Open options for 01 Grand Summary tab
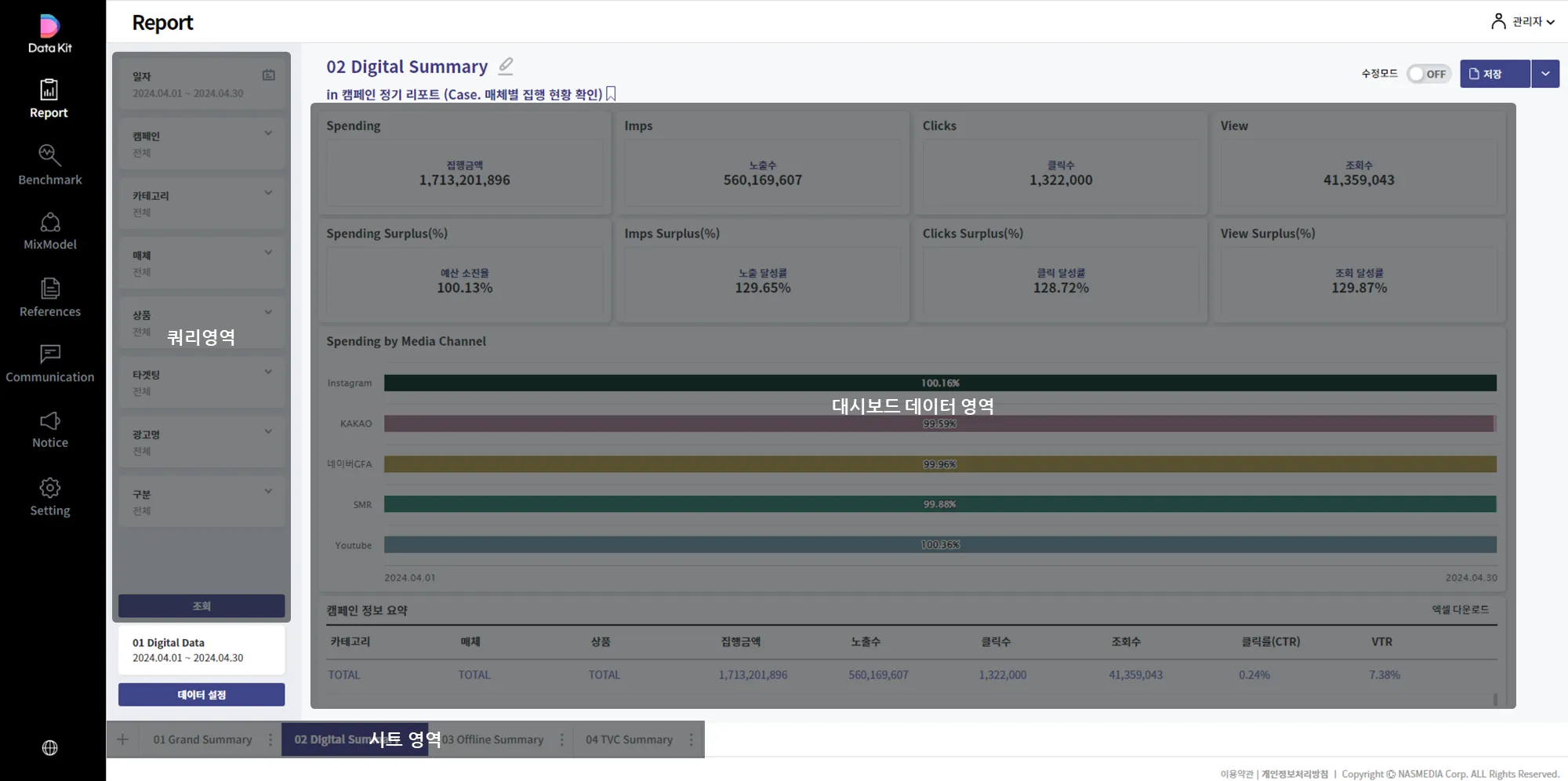 pyautogui.click(x=270, y=739)
